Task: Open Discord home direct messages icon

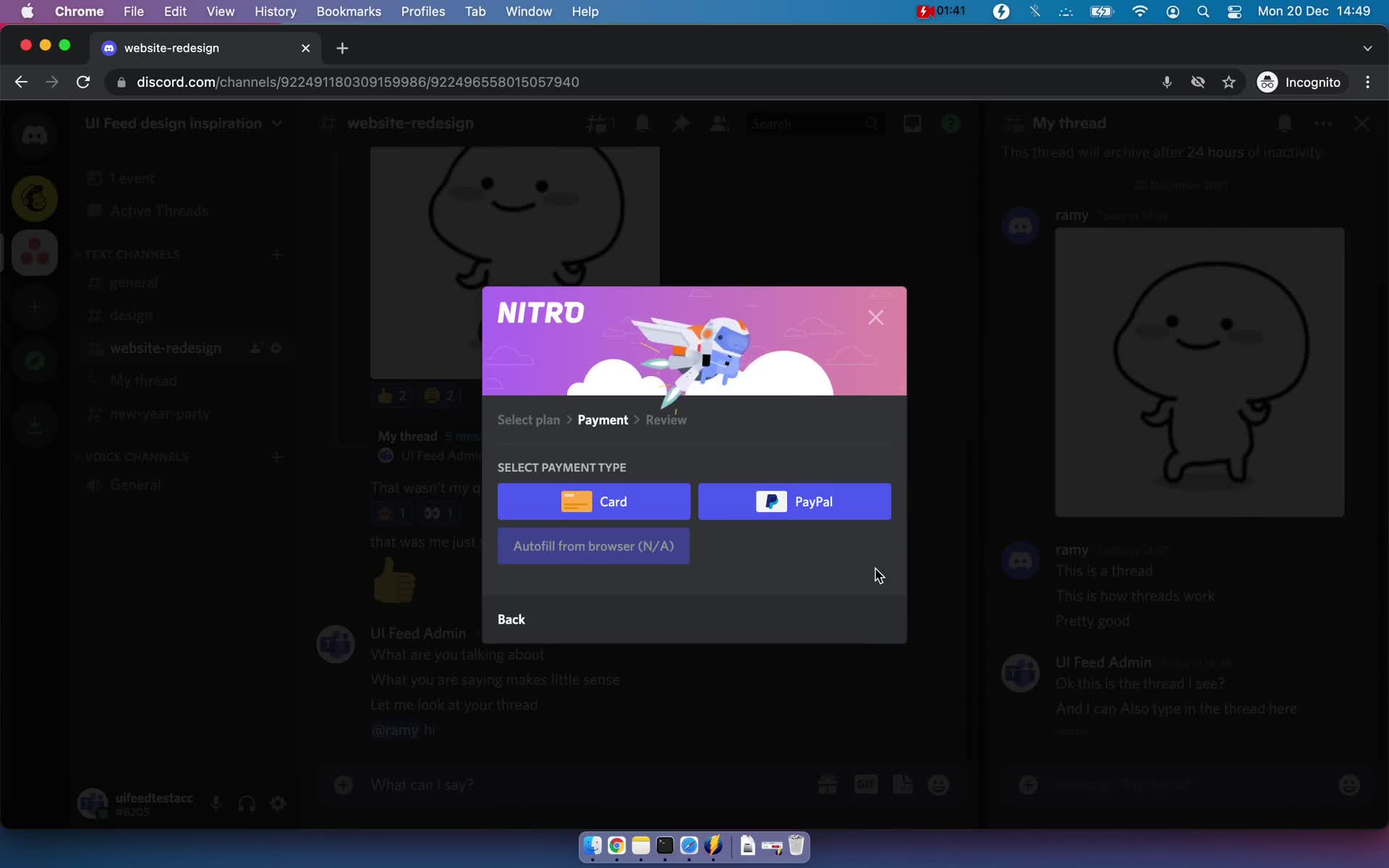Action: coord(34,135)
